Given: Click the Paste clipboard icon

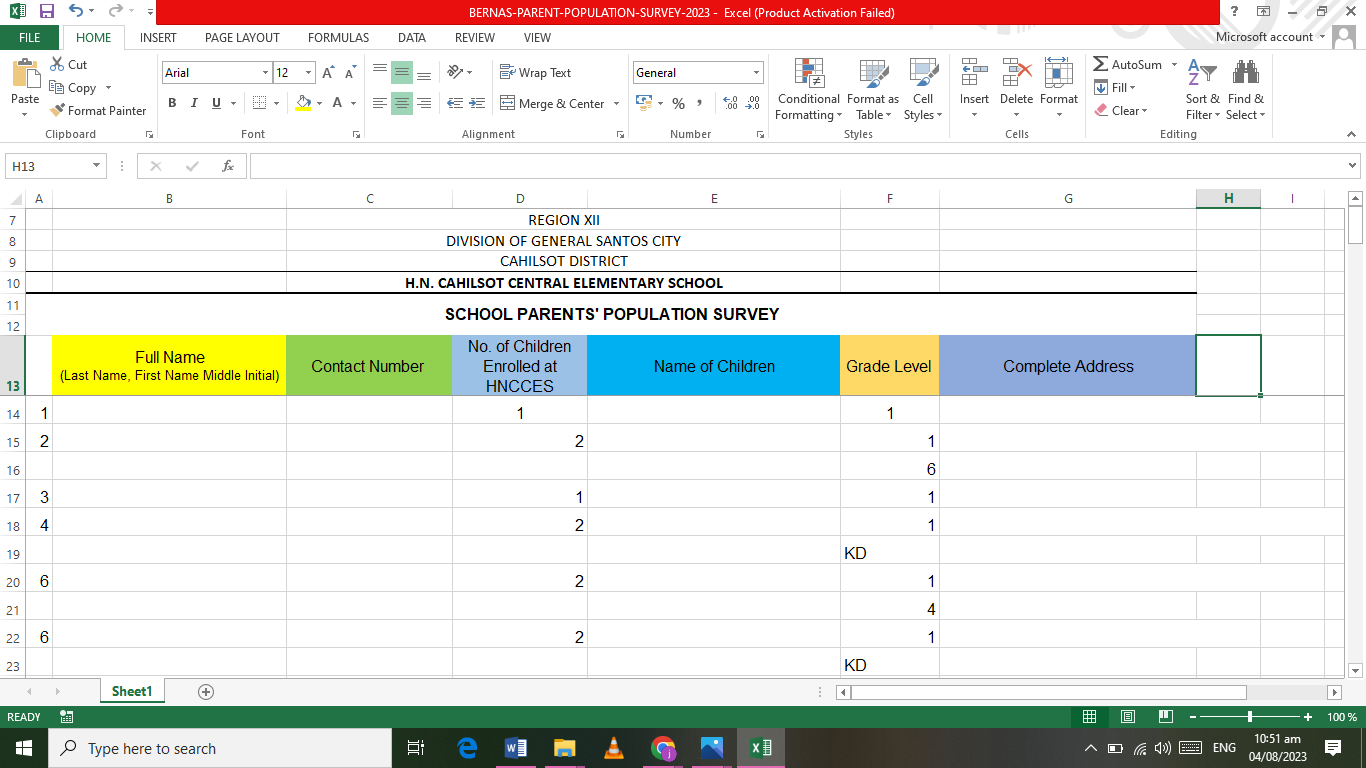Looking at the screenshot, I should pyautogui.click(x=25, y=74).
